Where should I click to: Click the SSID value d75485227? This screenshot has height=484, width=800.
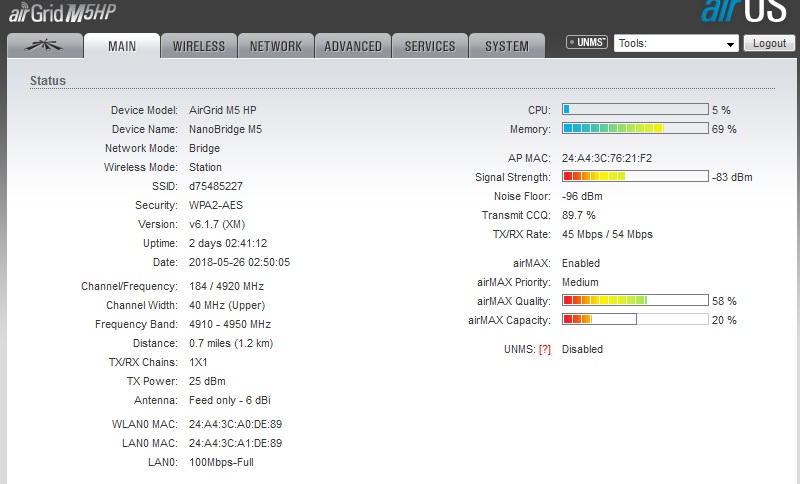[x=216, y=186]
